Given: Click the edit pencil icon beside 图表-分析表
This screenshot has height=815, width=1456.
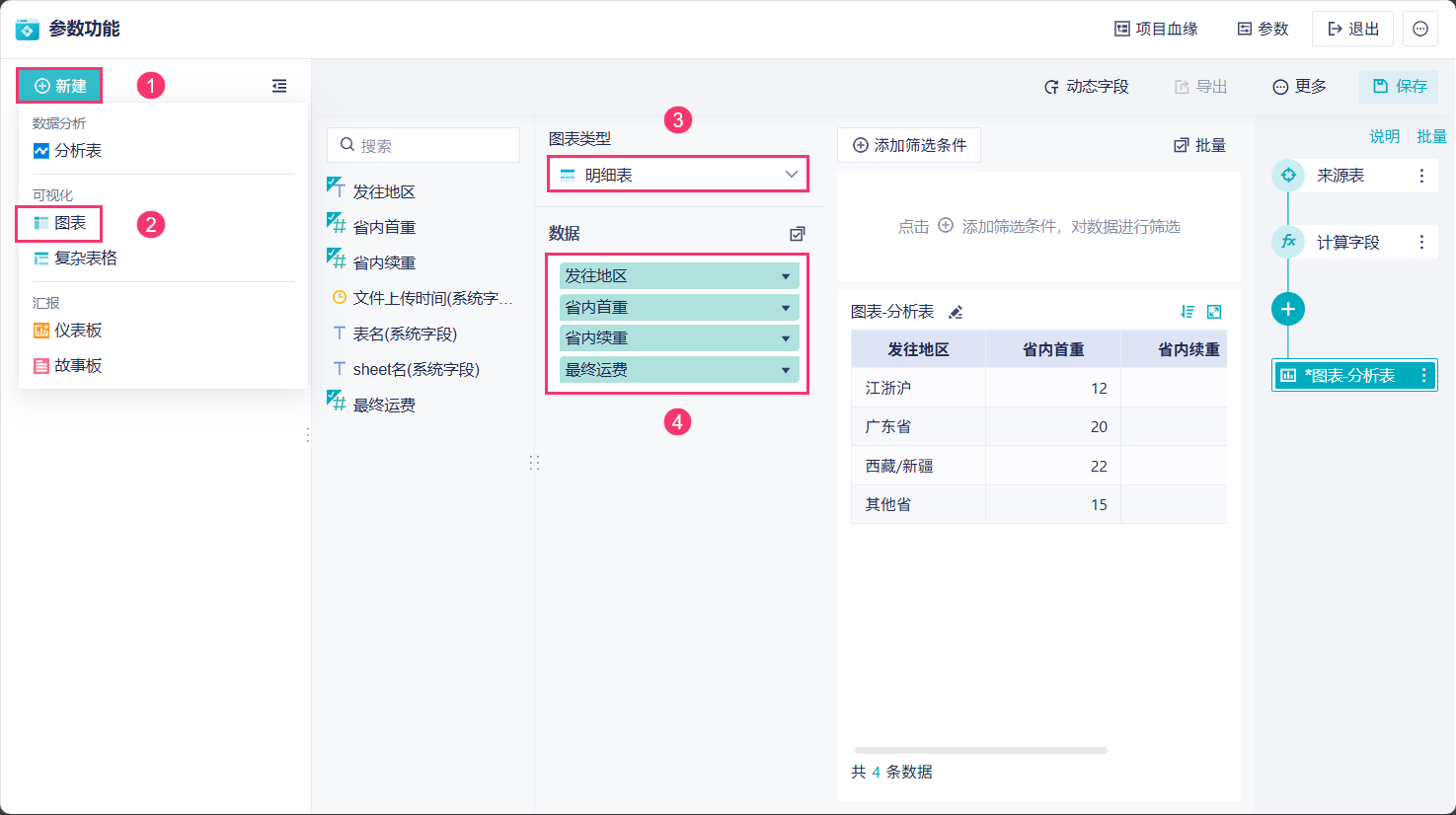Looking at the screenshot, I should tap(956, 313).
